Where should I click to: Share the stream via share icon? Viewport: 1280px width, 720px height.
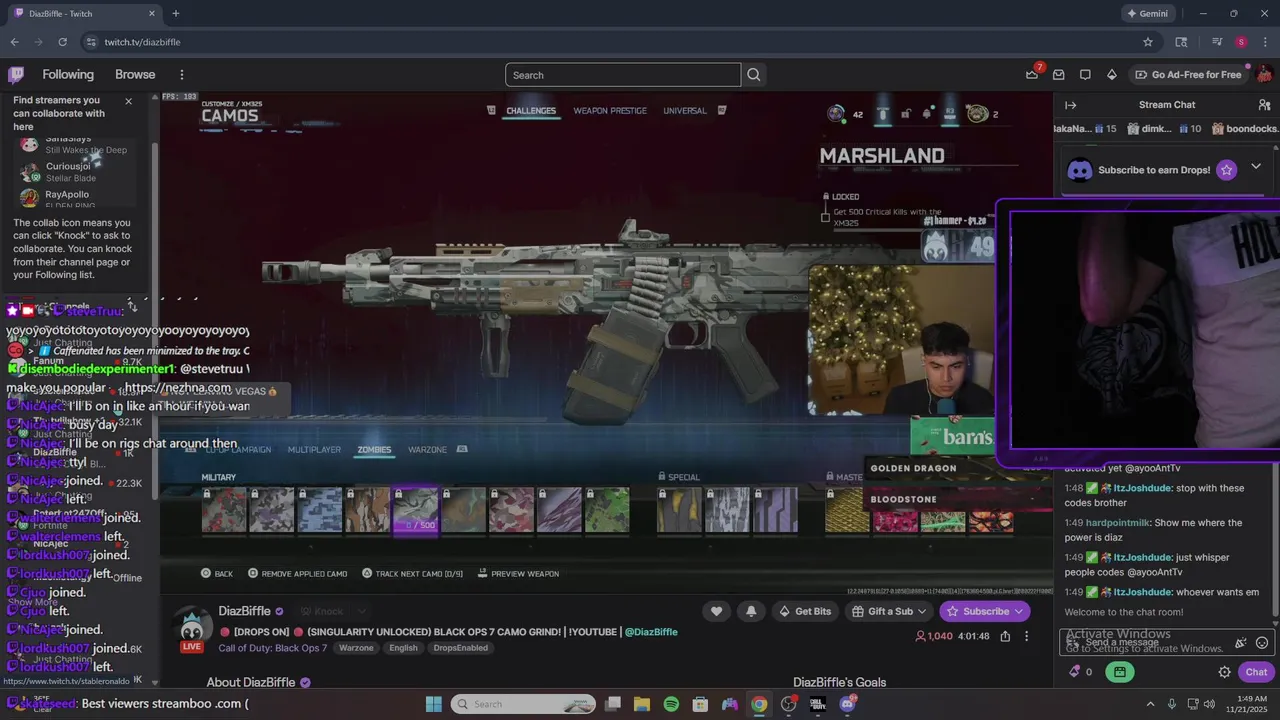(1005, 636)
